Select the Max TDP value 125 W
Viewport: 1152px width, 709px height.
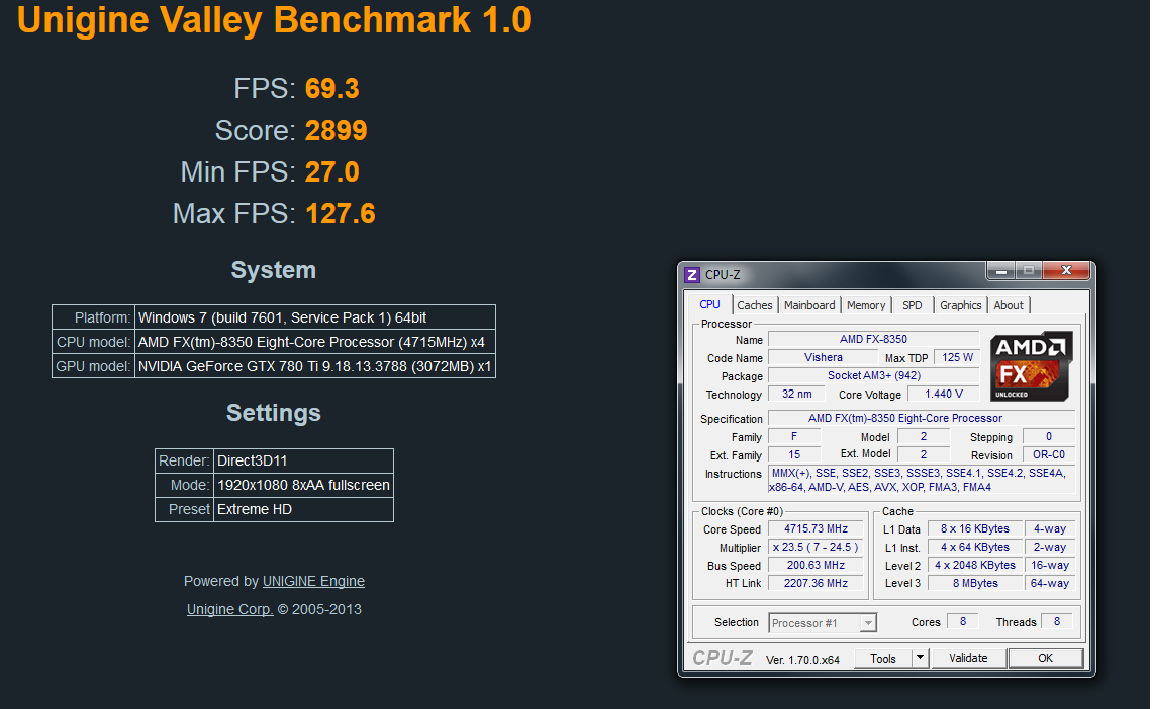pyautogui.click(x=957, y=358)
